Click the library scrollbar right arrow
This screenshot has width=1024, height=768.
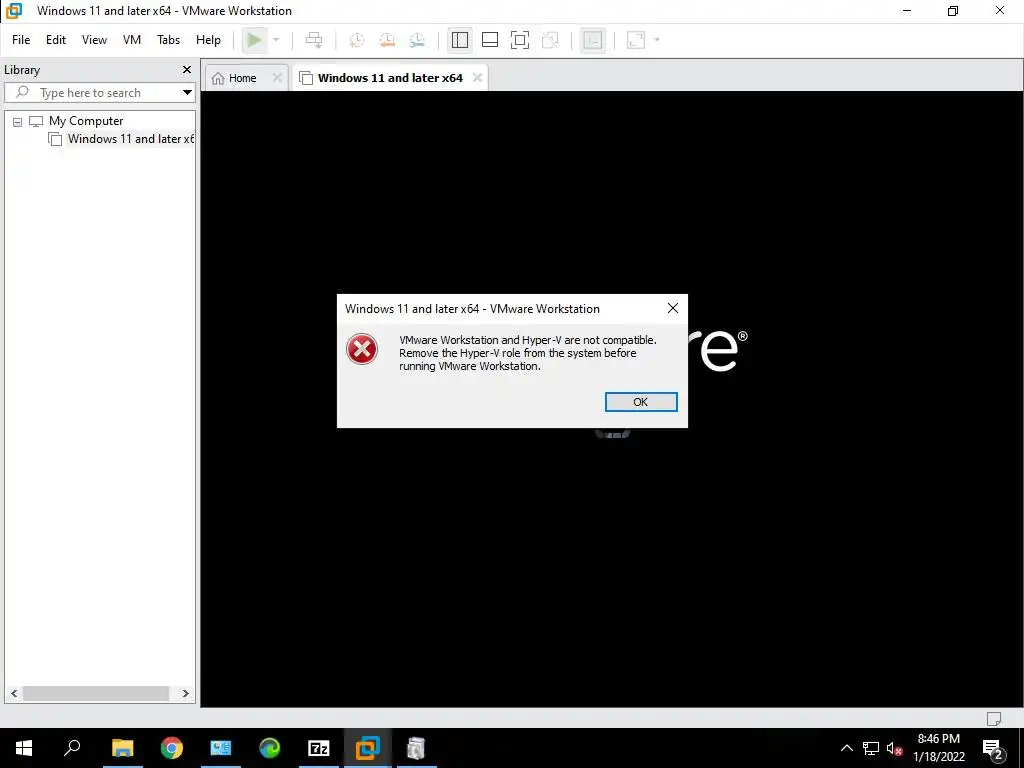tap(185, 694)
